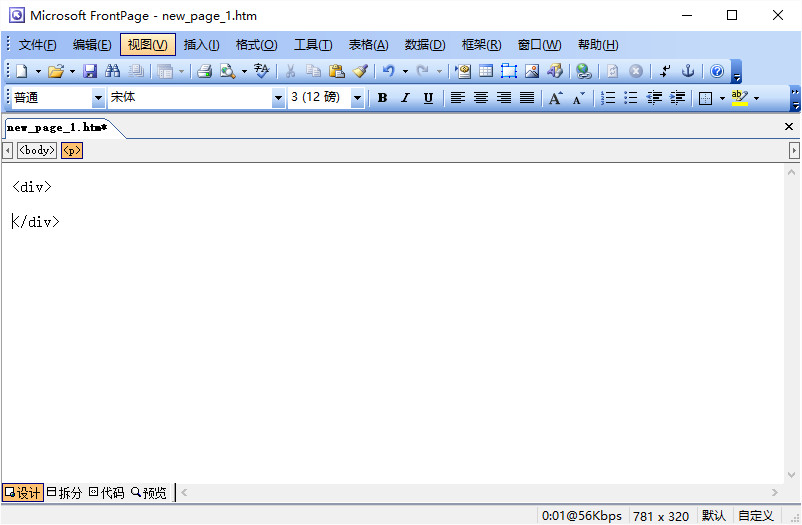Viewport: 802px width, 525px height.
Task: Align text left
Action: (x=457, y=98)
